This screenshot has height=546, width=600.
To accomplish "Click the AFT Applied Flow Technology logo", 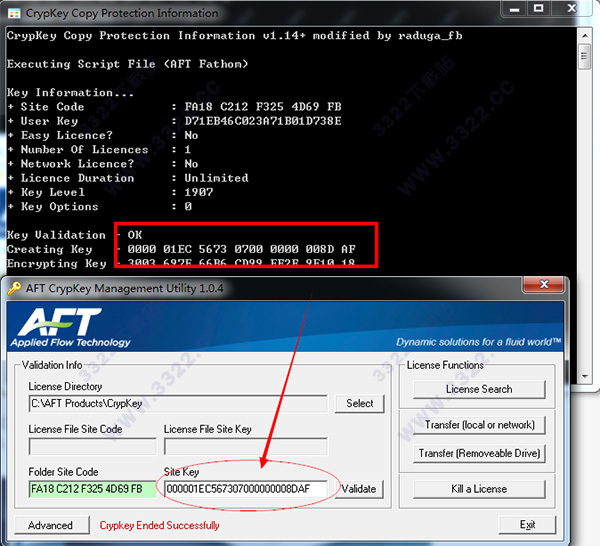I will [x=70, y=328].
